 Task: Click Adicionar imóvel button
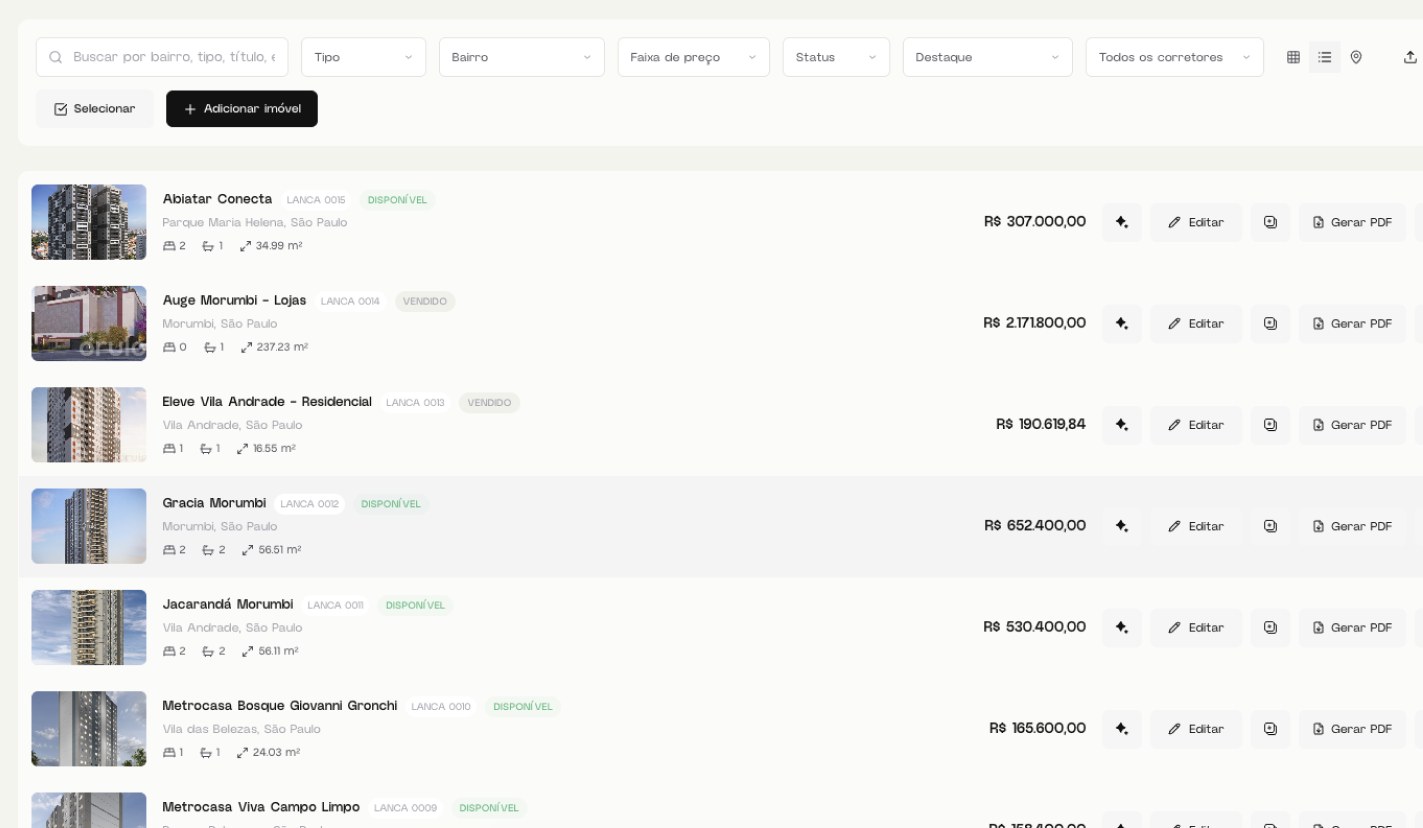(x=242, y=109)
